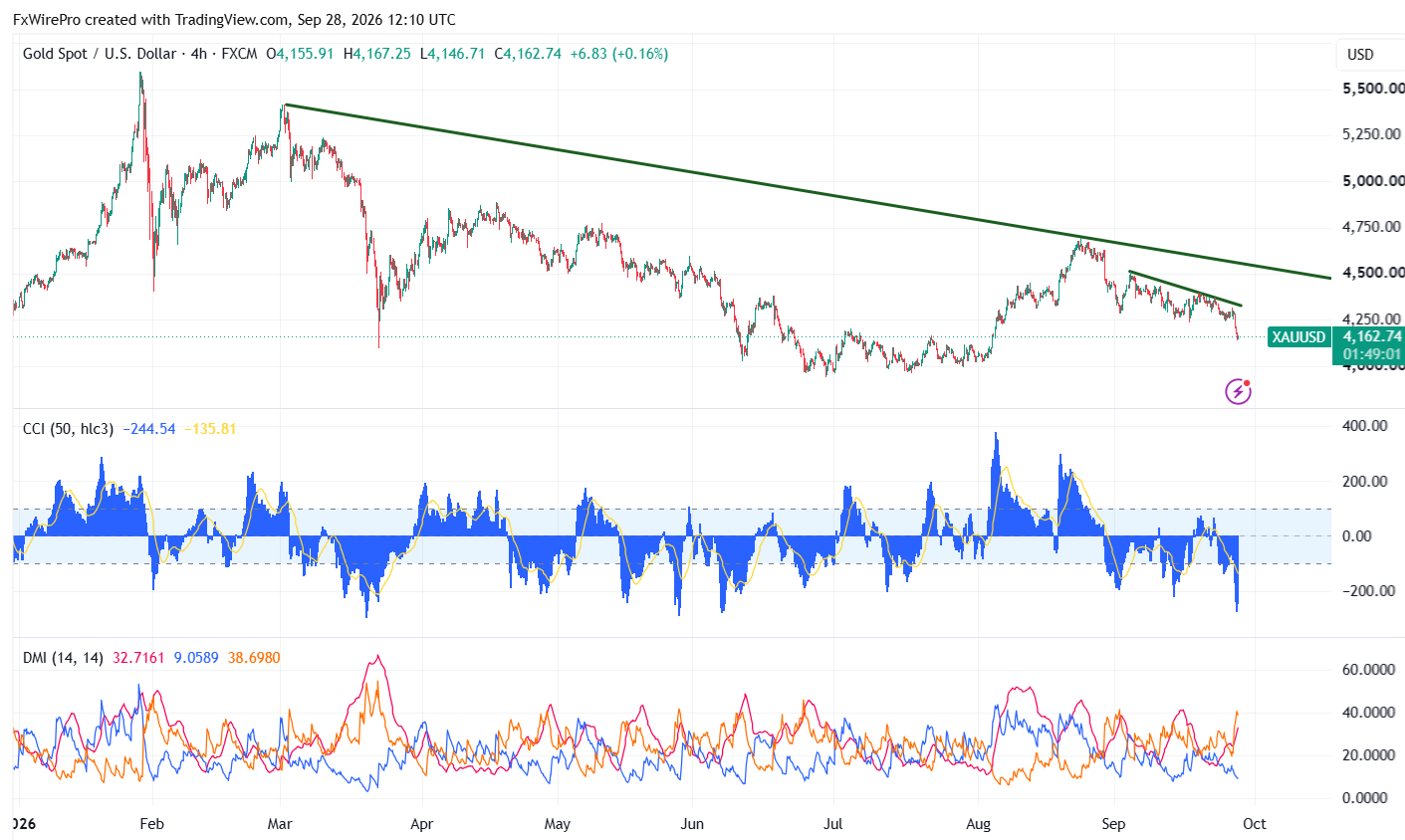Click the XAUUSD price label tag
The height and width of the screenshot is (840, 1405).
(1298, 337)
